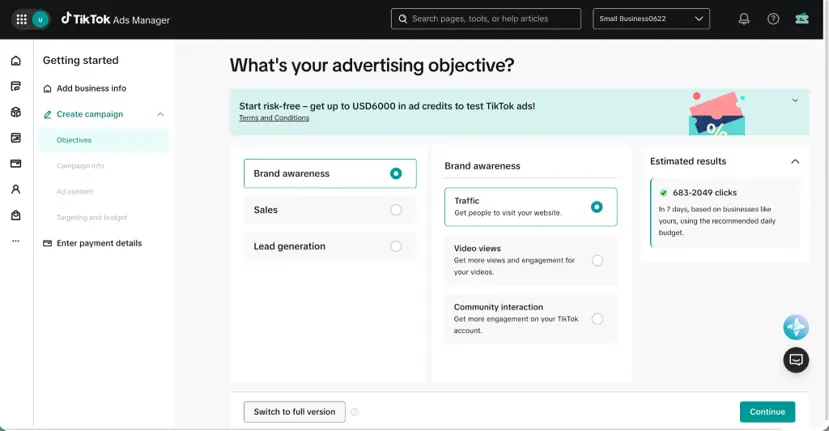The width and height of the screenshot is (829, 431).
Task: Open the blue AI assistant star button
Action: click(796, 327)
